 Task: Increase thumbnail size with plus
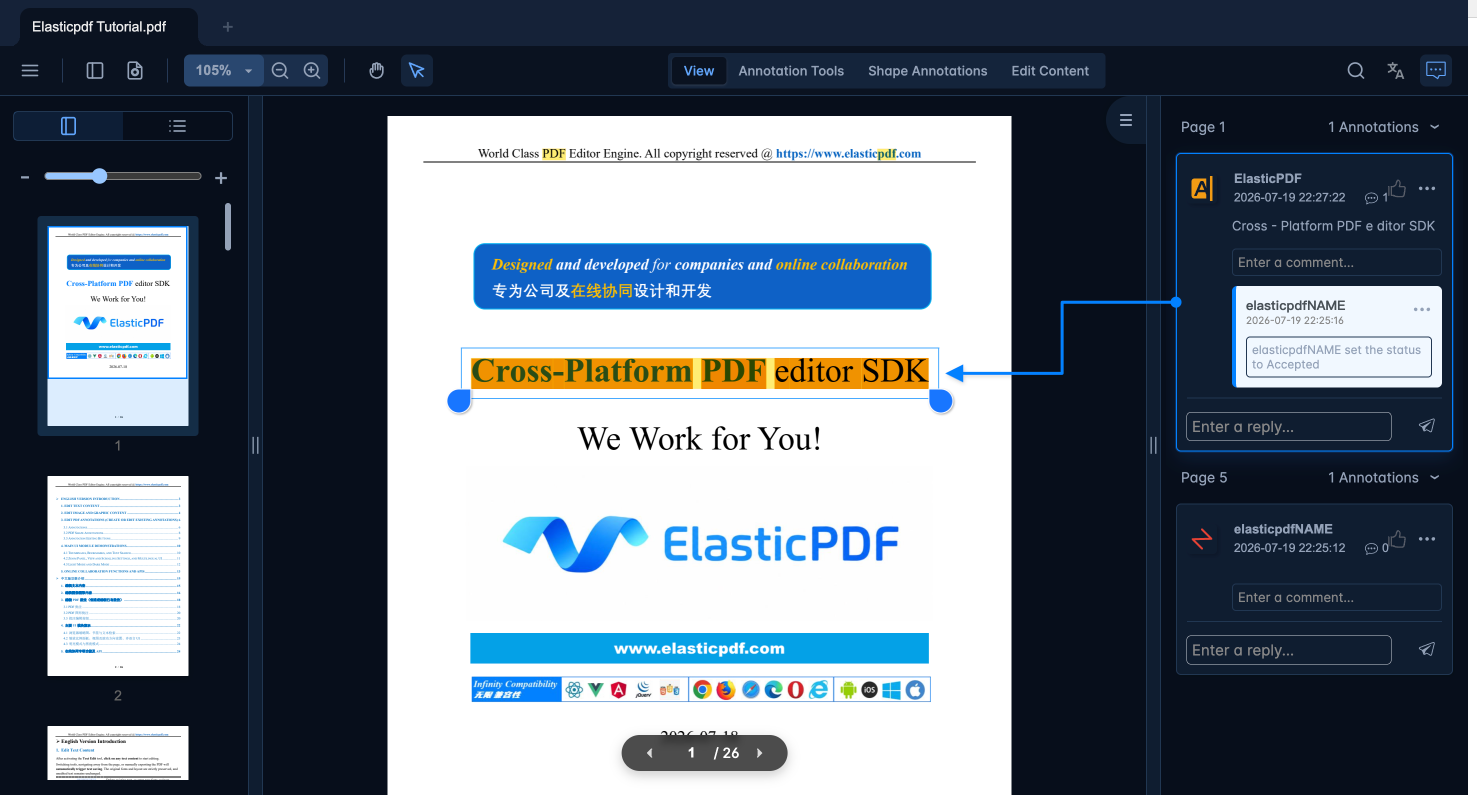click(x=221, y=178)
